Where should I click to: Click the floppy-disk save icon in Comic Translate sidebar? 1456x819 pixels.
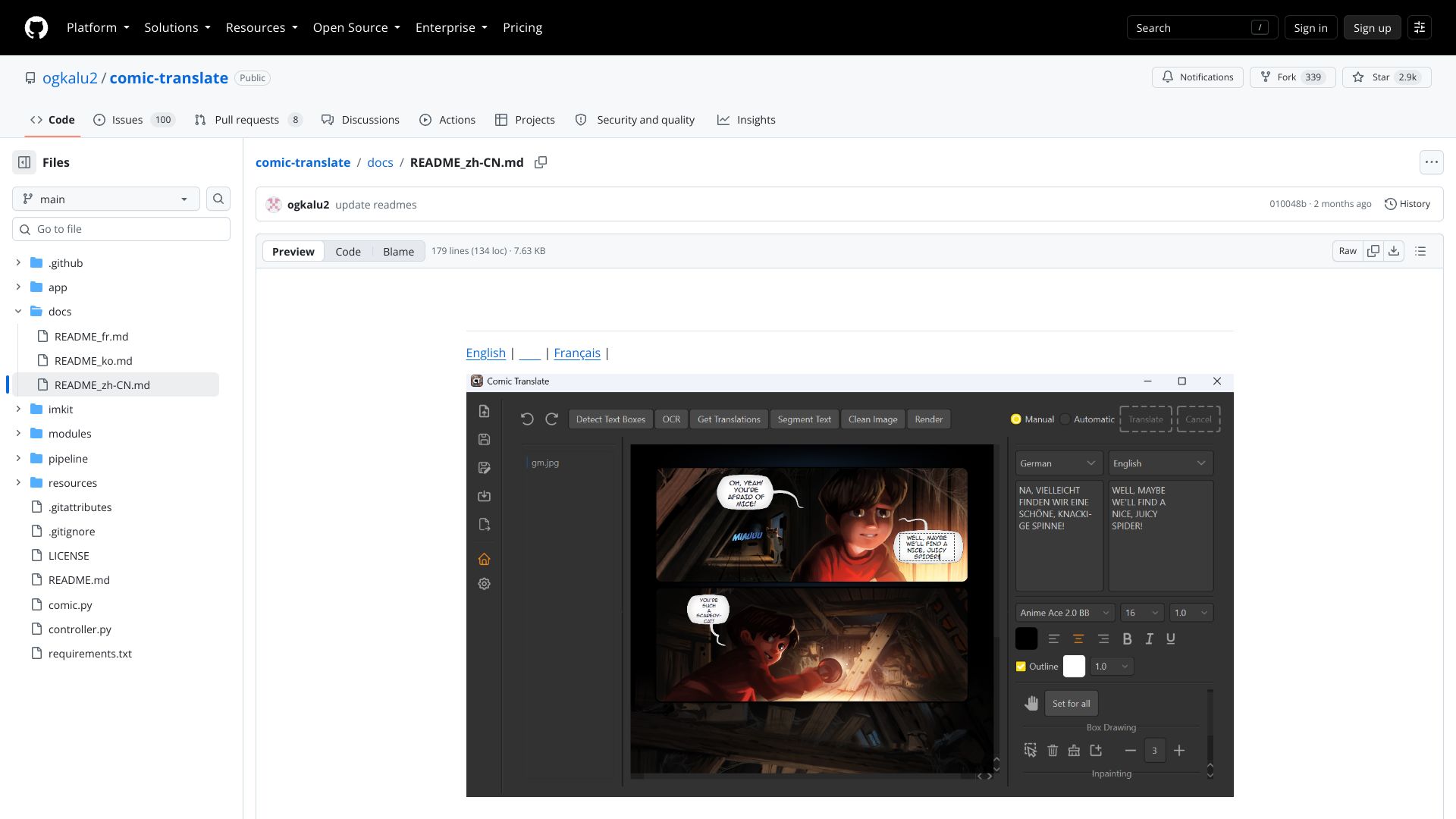tap(485, 440)
